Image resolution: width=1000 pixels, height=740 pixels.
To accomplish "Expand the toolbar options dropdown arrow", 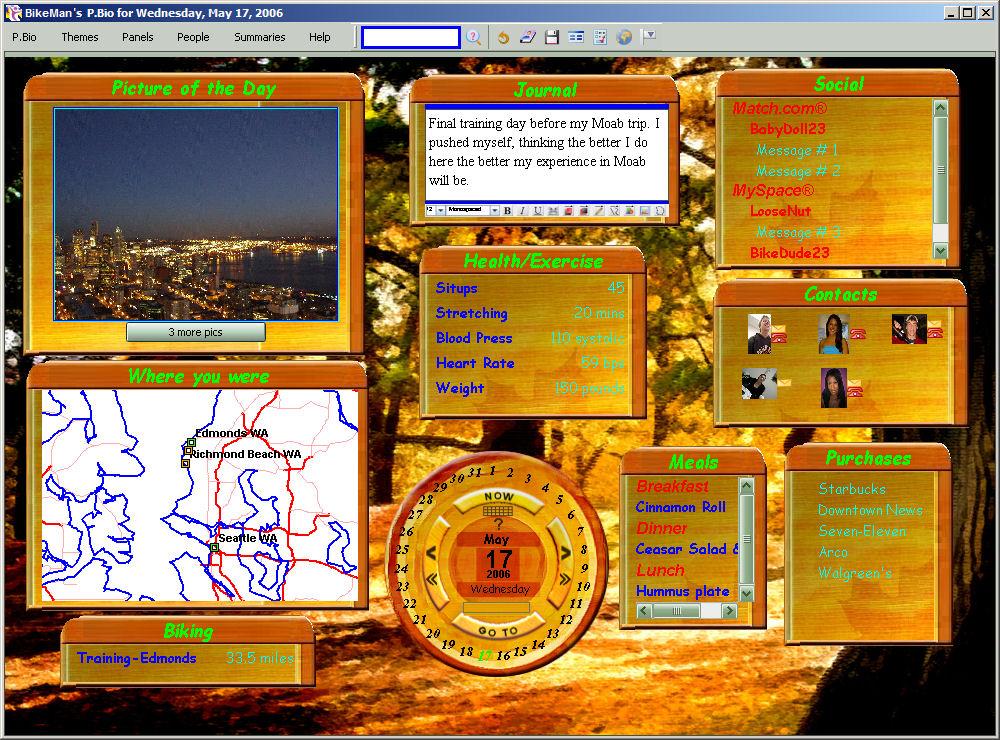I will pos(649,36).
